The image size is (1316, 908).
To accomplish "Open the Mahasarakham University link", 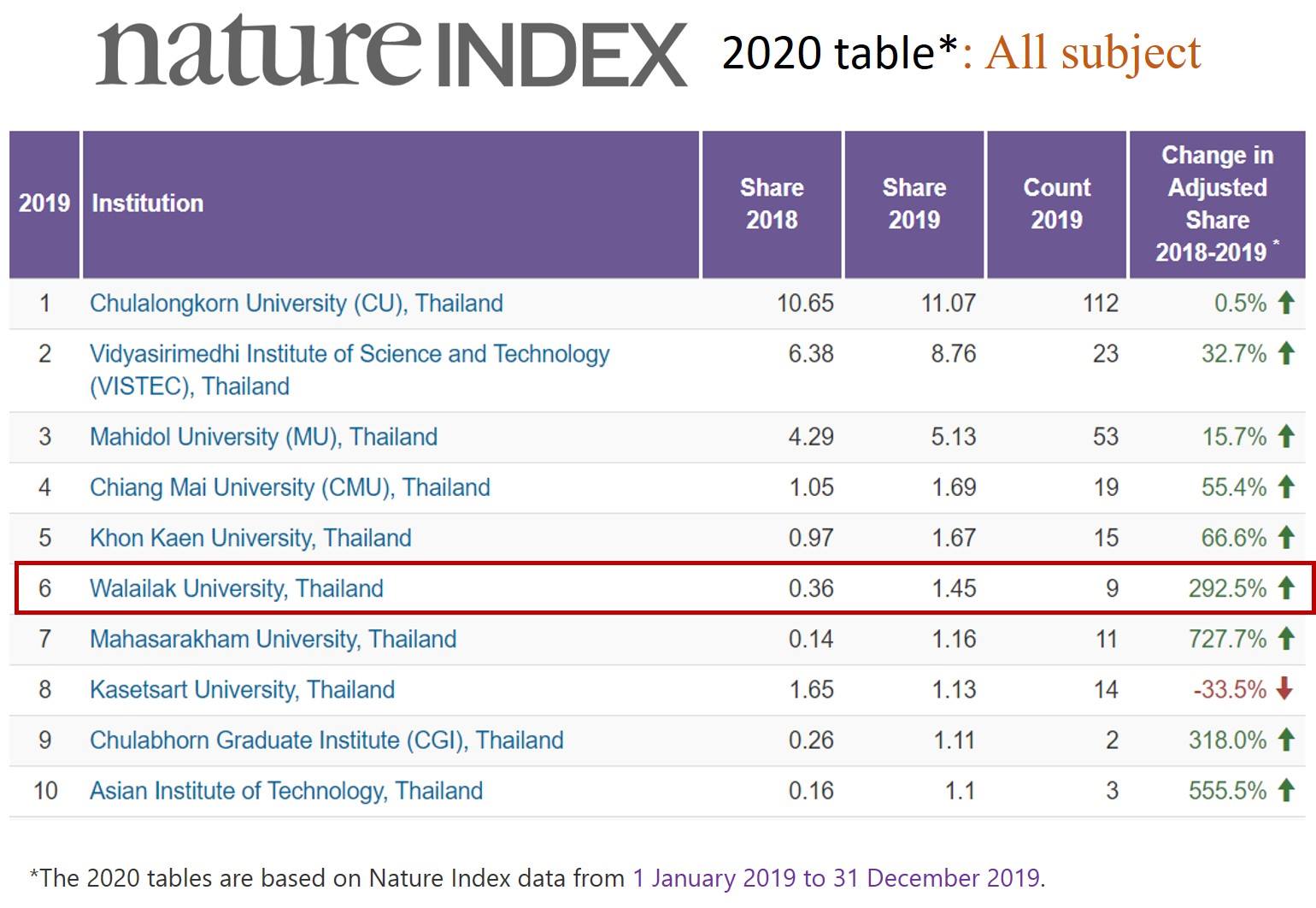I will (x=273, y=639).
